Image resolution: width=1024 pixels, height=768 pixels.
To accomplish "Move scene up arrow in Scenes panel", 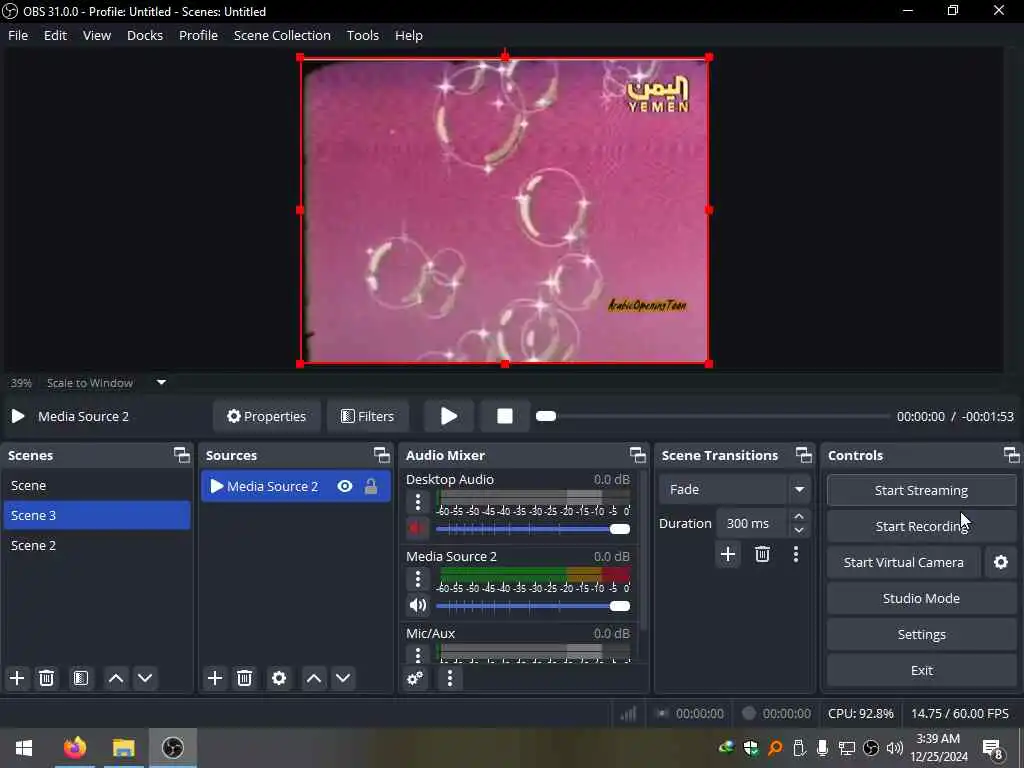I will pos(116,678).
